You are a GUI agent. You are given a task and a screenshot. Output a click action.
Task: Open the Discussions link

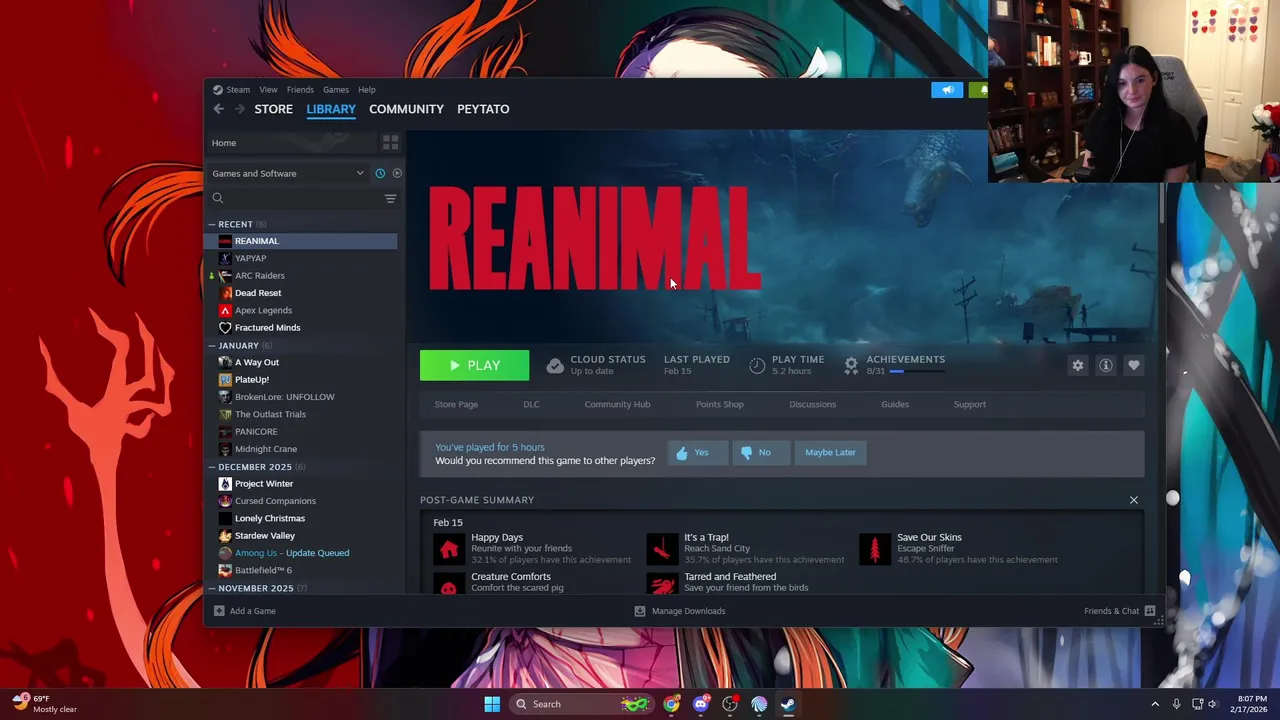[812, 404]
